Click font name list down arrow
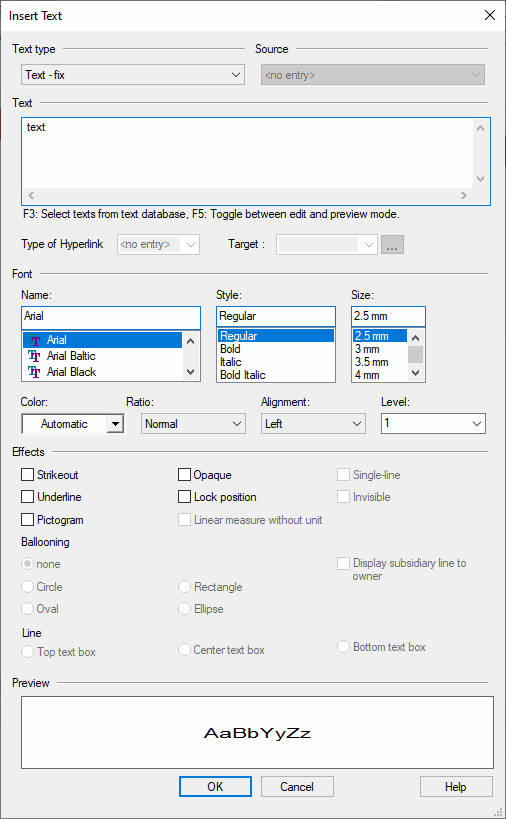The height and width of the screenshot is (819, 506). click(191, 372)
